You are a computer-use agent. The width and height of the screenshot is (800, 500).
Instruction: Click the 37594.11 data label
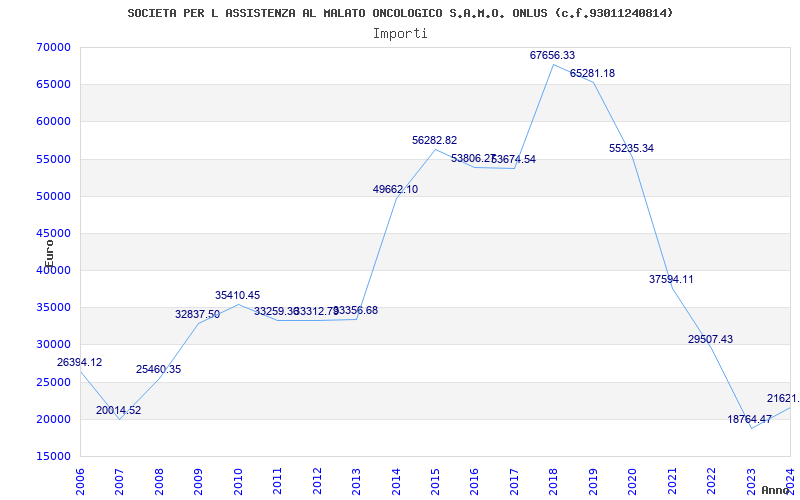671,279
